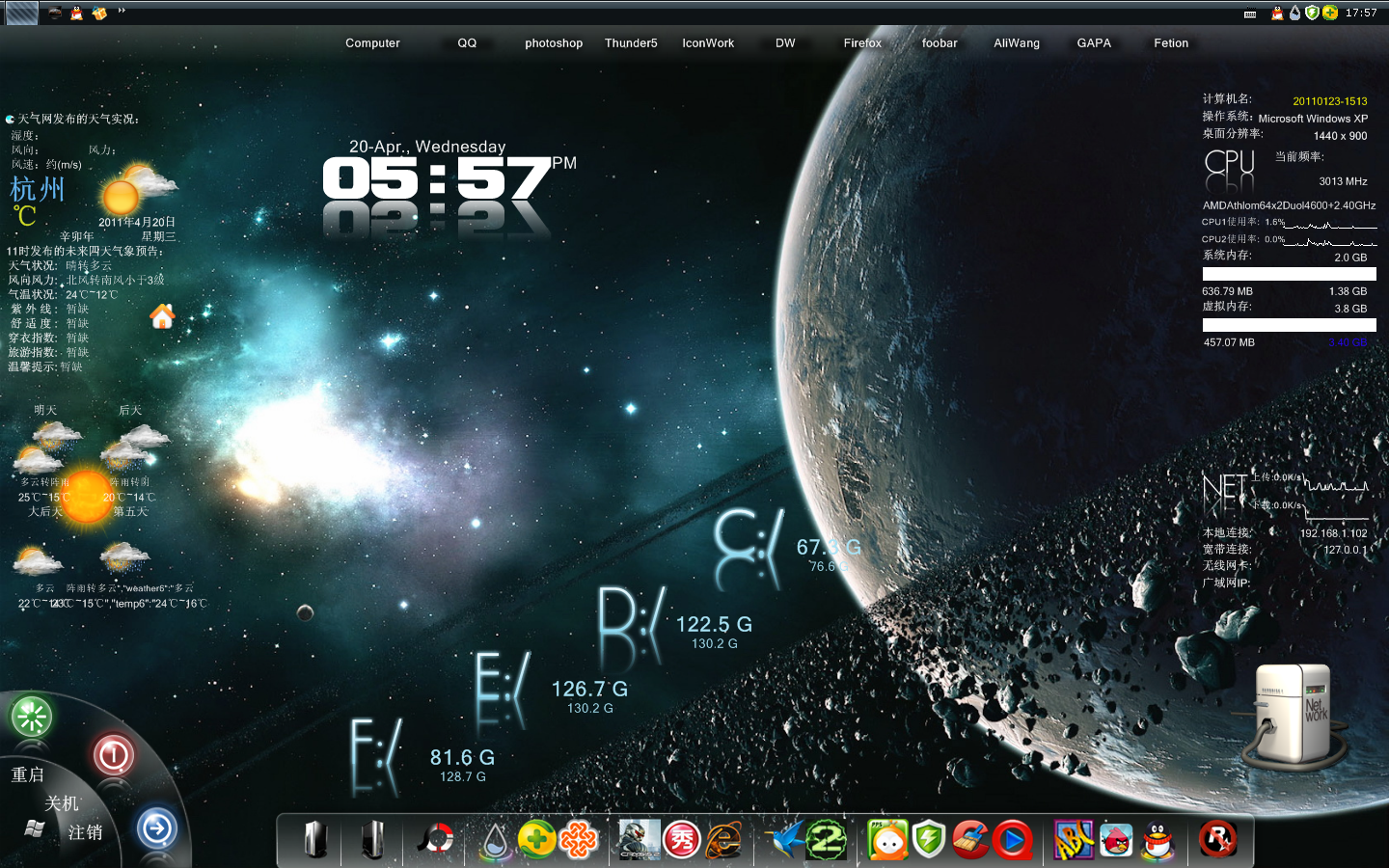The height and width of the screenshot is (868, 1389).
Task: Click the green shield tray icon
Action: (1312, 13)
